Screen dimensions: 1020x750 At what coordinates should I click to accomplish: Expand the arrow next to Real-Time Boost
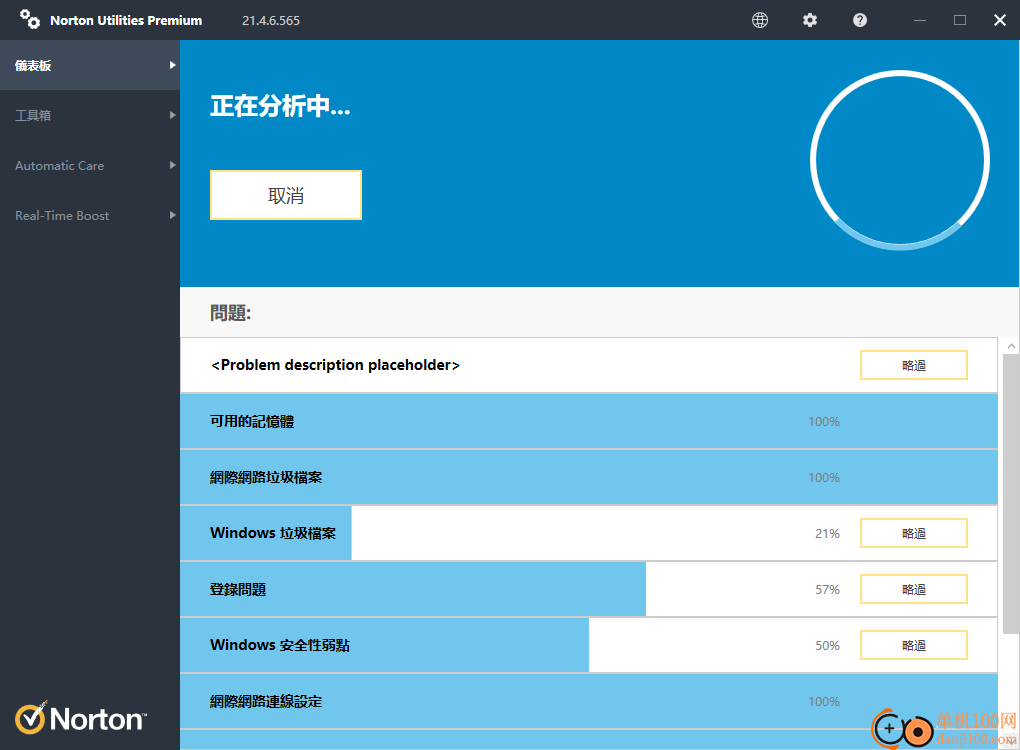click(x=172, y=215)
